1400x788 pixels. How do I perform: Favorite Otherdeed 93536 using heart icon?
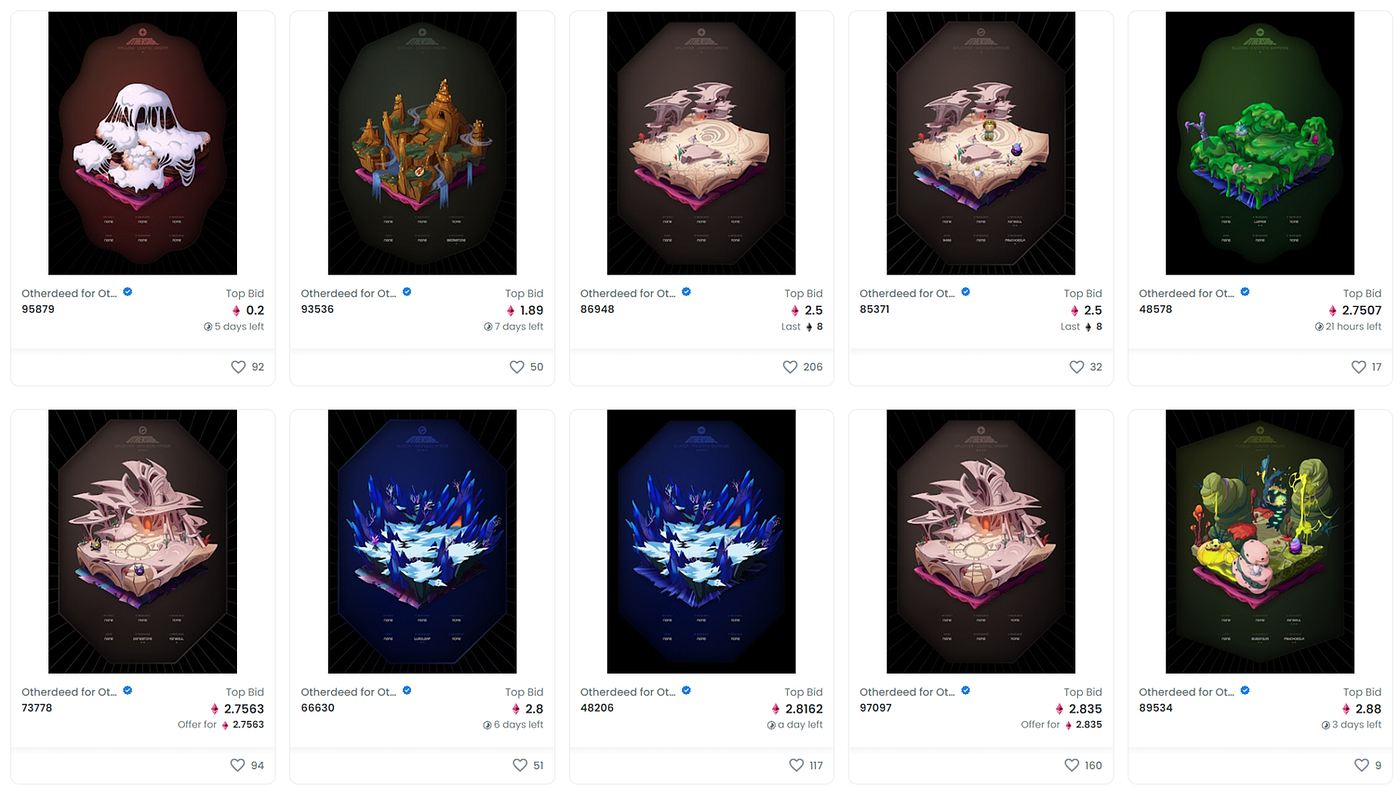click(517, 367)
